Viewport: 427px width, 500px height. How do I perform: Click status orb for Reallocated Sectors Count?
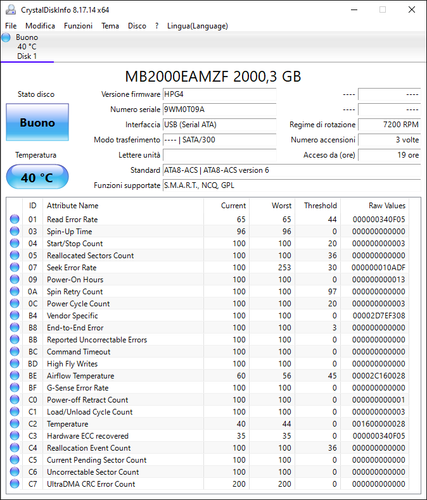(x=14, y=255)
